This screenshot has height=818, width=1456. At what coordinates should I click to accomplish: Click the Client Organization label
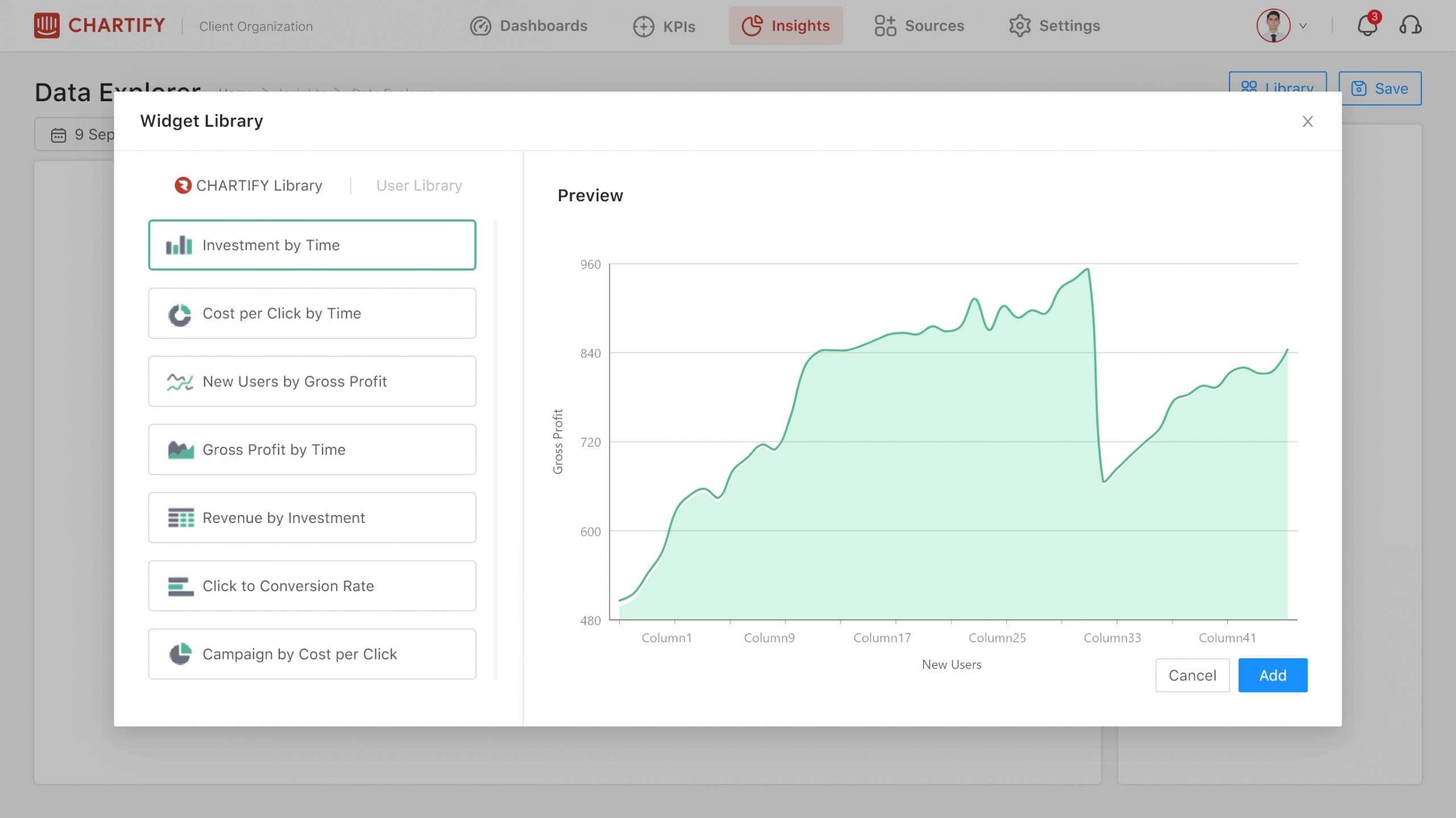[x=256, y=26]
